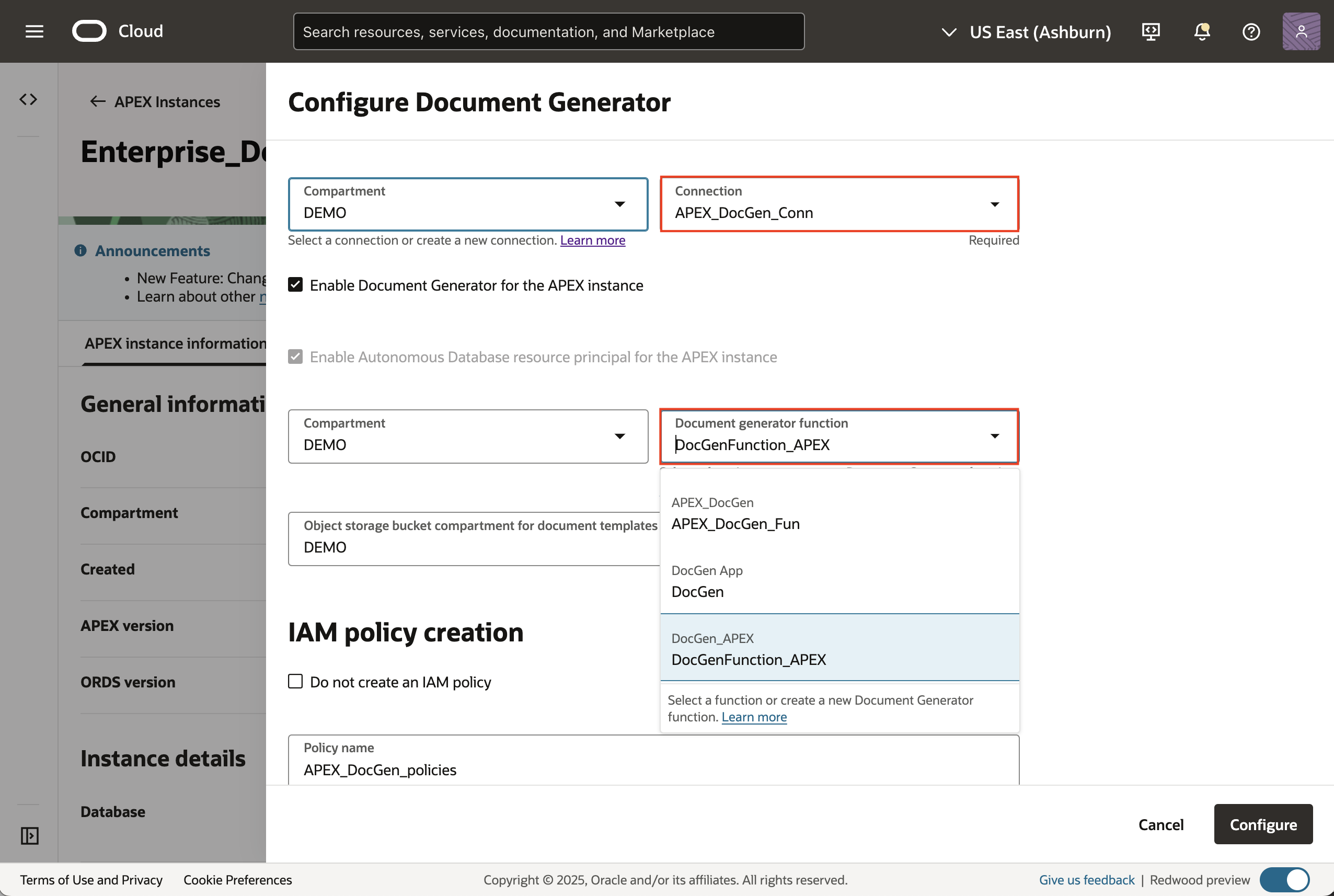Click the code brackets sidebar icon
Image resolution: width=1334 pixels, height=896 pixels.
coord(29,99)
